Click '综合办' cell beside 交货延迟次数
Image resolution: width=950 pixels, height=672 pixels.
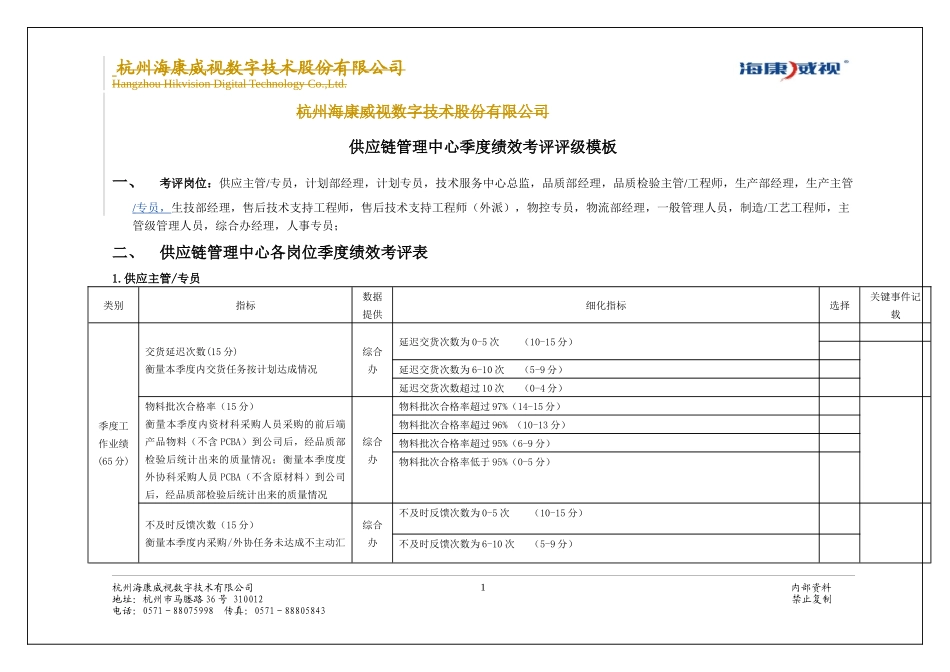click(373, 360)
